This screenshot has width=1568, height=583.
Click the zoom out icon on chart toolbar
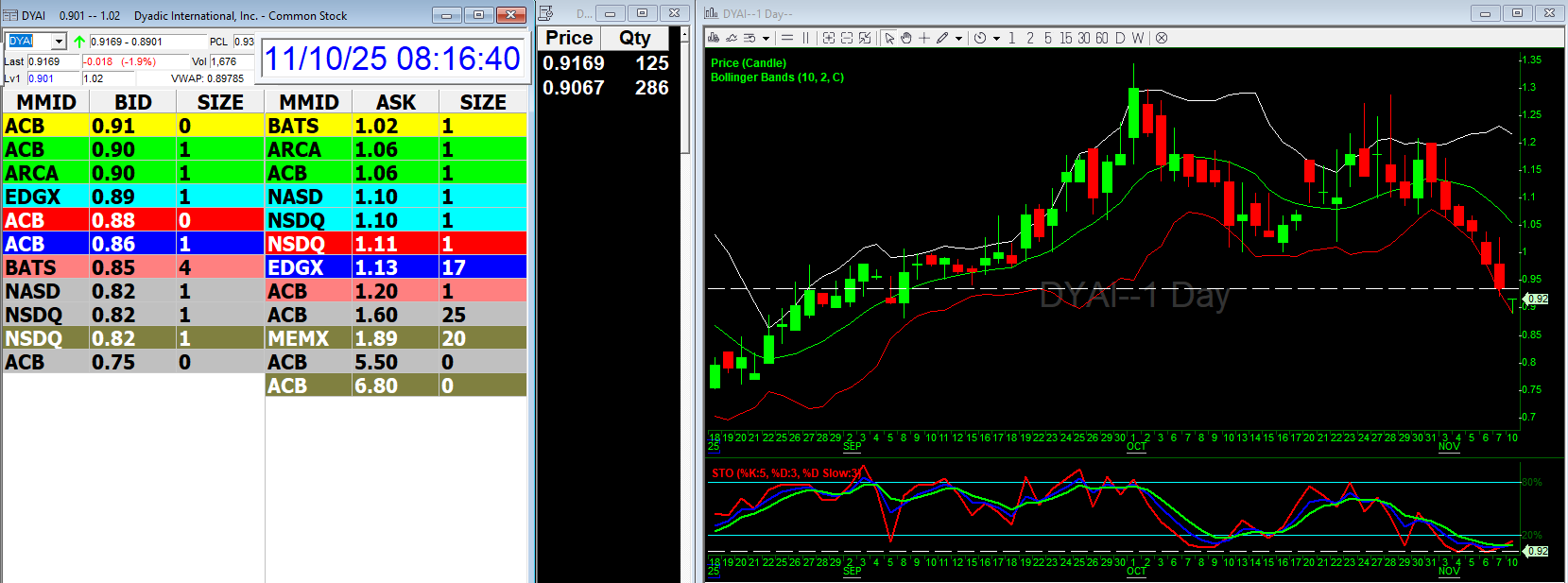click(x=847, y=38)
